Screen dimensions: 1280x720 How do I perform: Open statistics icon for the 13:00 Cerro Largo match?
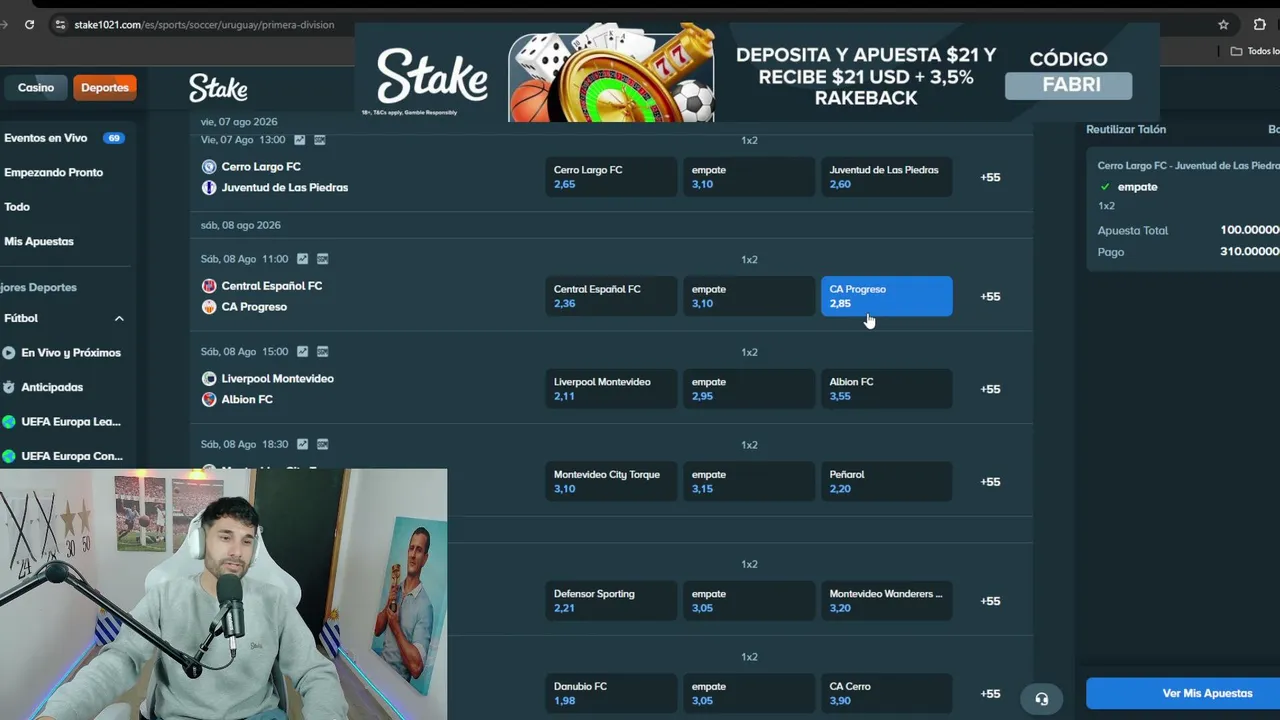coord(301,140)
